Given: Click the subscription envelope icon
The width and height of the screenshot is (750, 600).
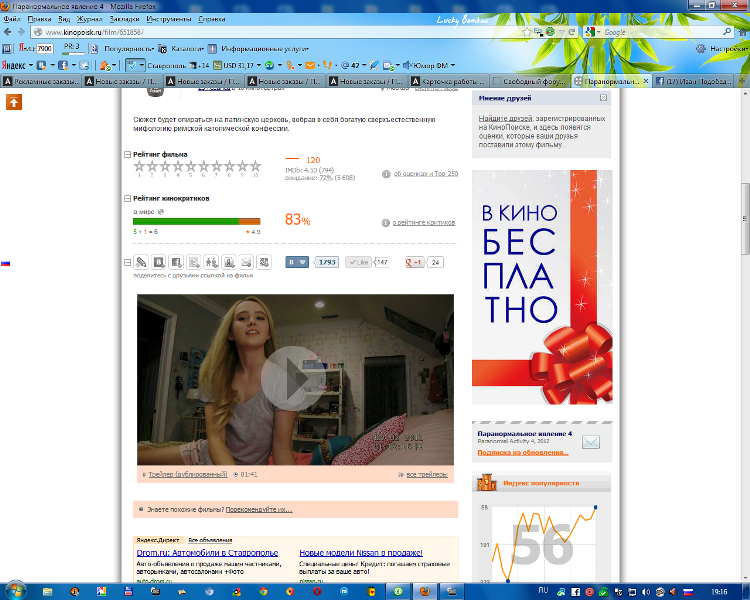Looking at the screenshot, I should pyautogui.click(x=591, y=442).
